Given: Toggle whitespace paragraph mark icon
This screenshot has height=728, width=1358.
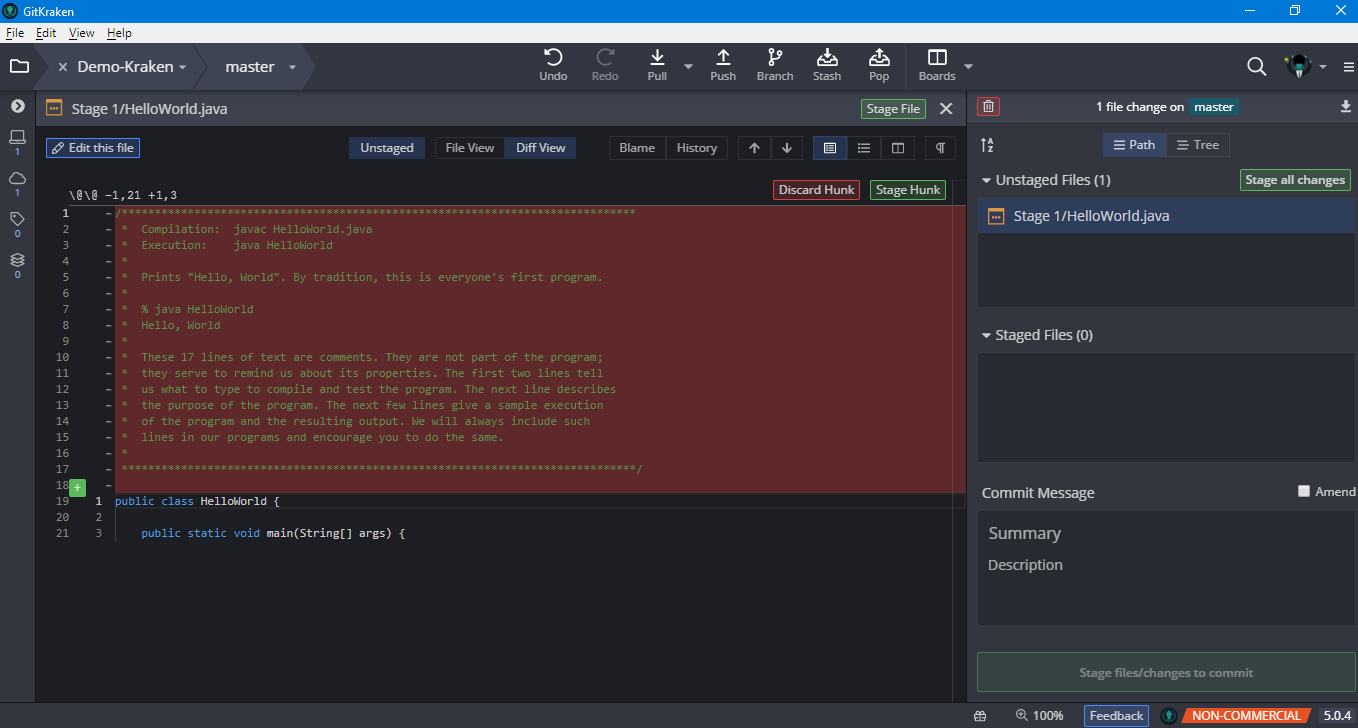Looking at the screenshot, I should pyautogui.click(x=940, y=148).
